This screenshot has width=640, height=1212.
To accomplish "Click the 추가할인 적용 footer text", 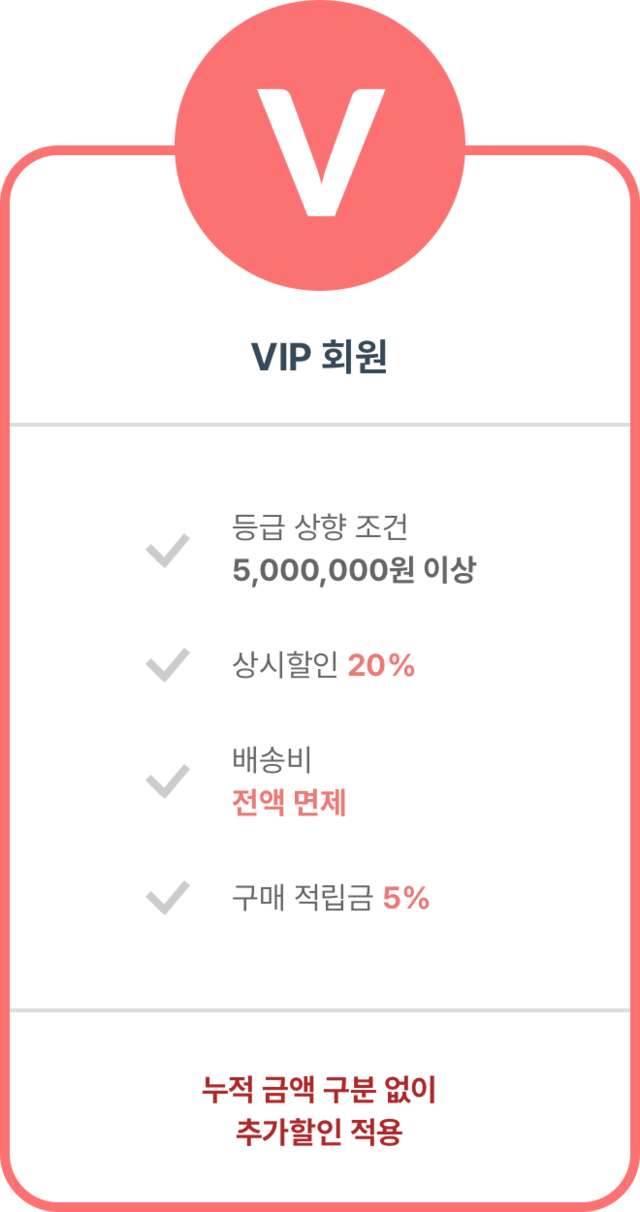I will [320, 1133].
